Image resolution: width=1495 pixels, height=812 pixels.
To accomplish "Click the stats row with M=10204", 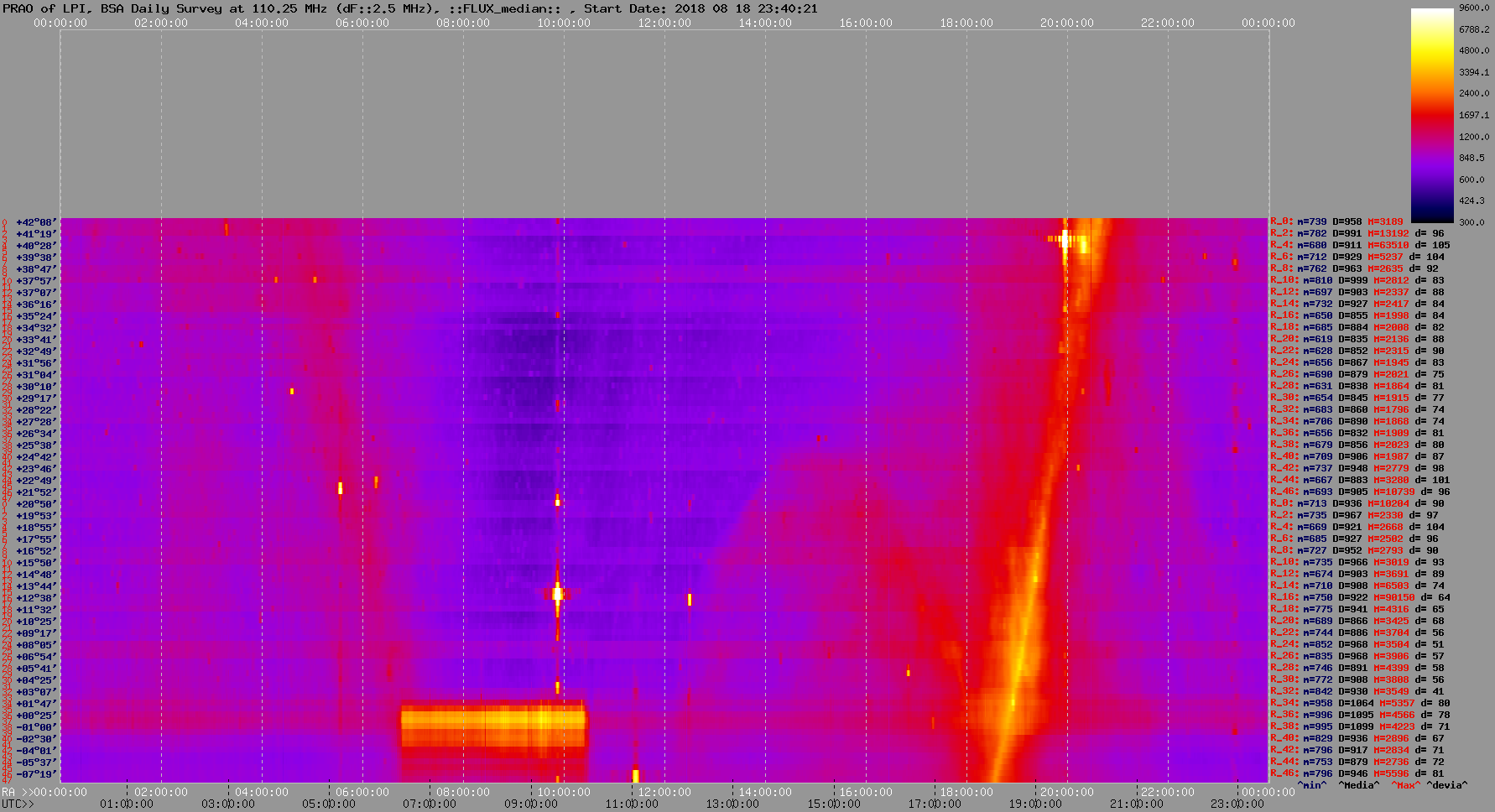I will click(x=1357, y=503).
